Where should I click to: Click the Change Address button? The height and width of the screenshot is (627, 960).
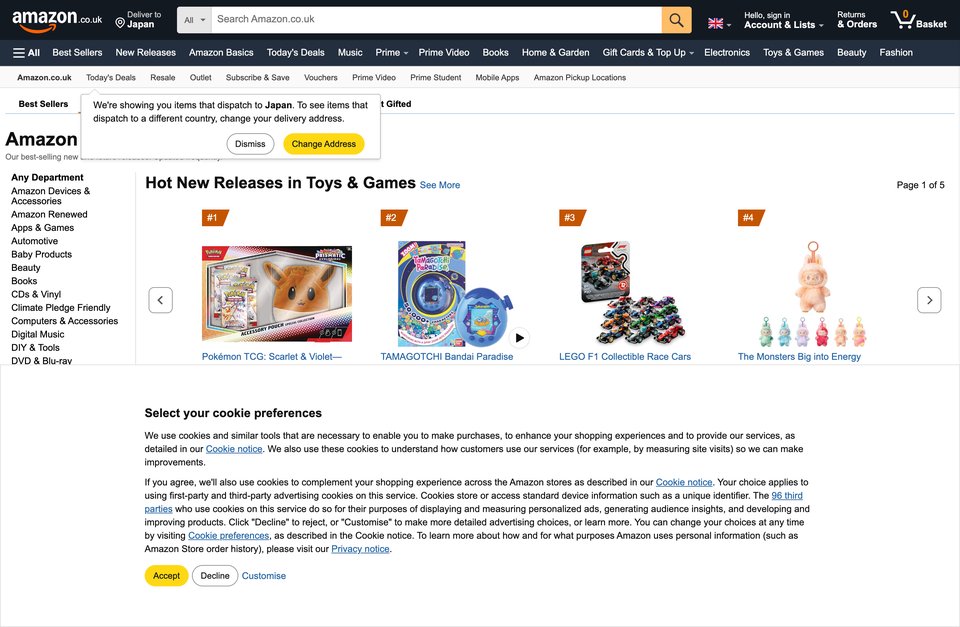323,144
